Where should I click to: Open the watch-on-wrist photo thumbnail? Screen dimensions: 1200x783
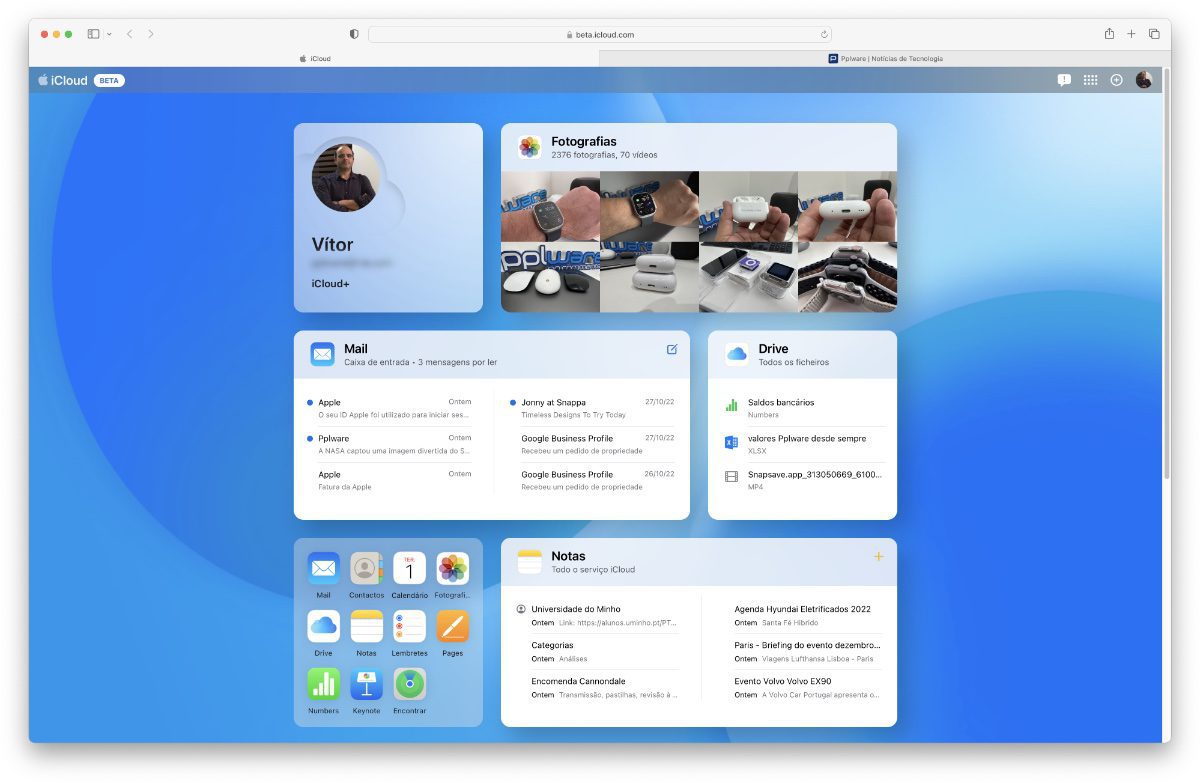(649, 206)
